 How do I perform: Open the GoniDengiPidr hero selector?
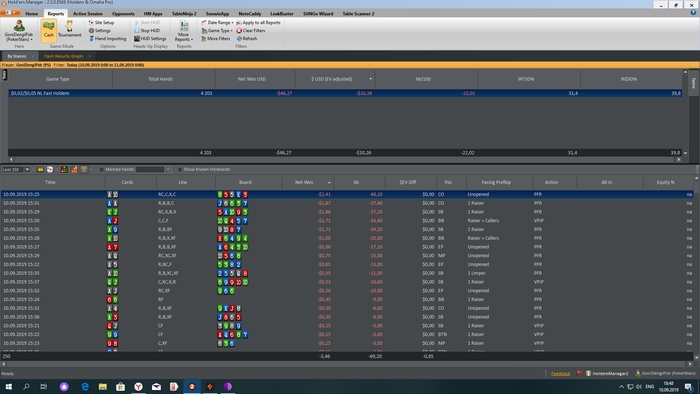[x=19, y=30]
